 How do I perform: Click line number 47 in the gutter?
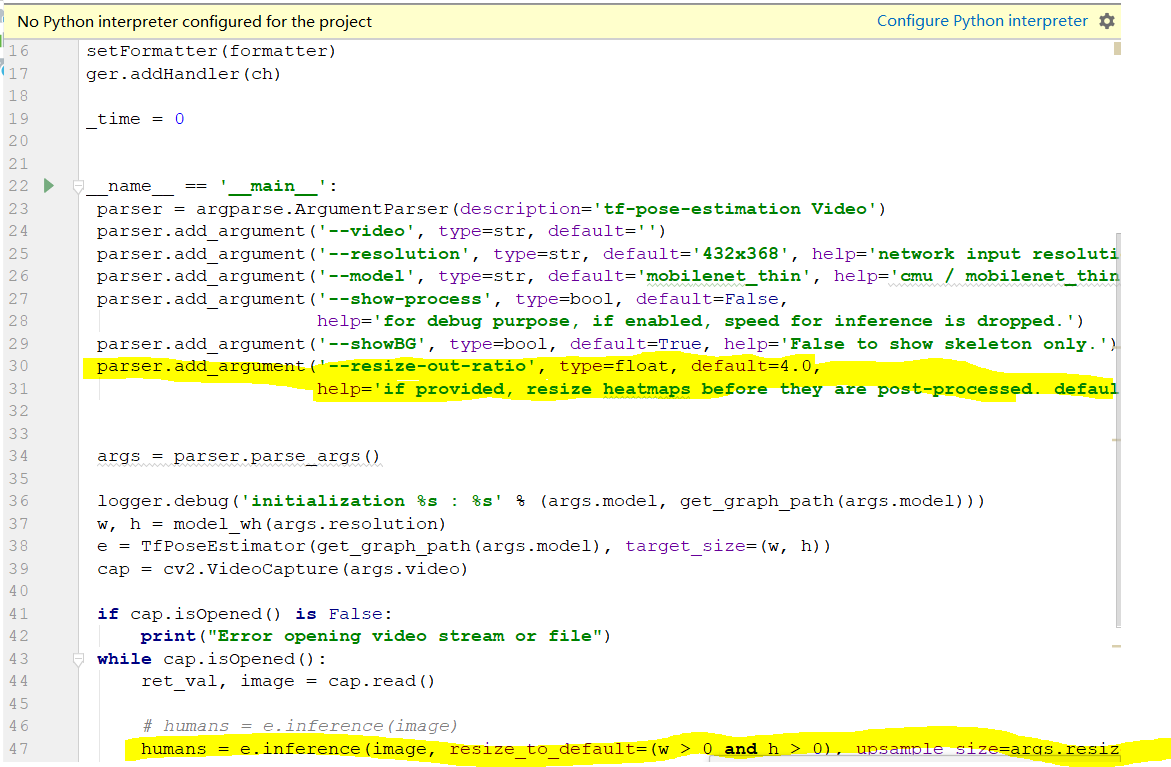(19, 748)
